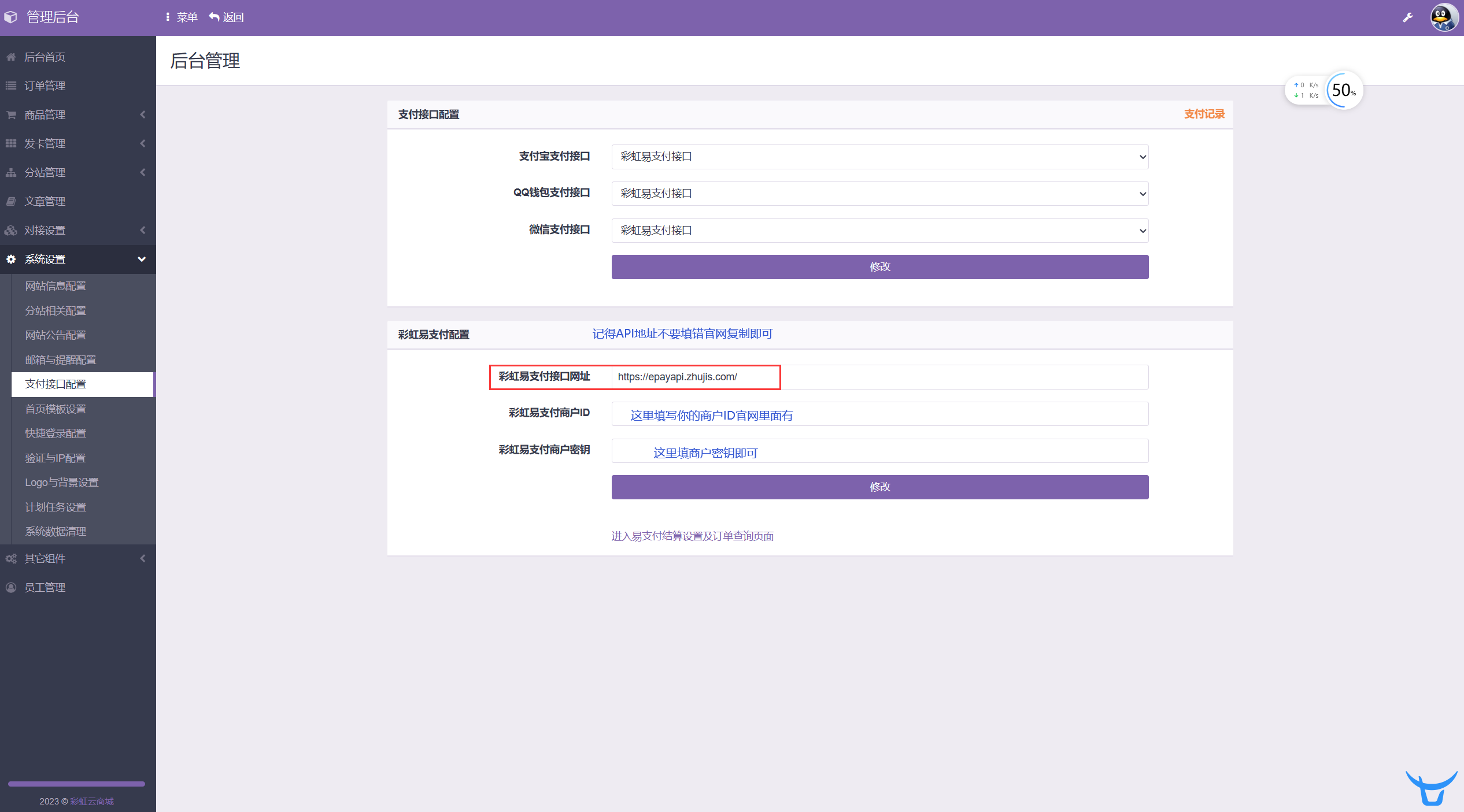Select 网站公告配置 submenu item
The height and width of the screenshot is (812, 1464).
[83, 335]
